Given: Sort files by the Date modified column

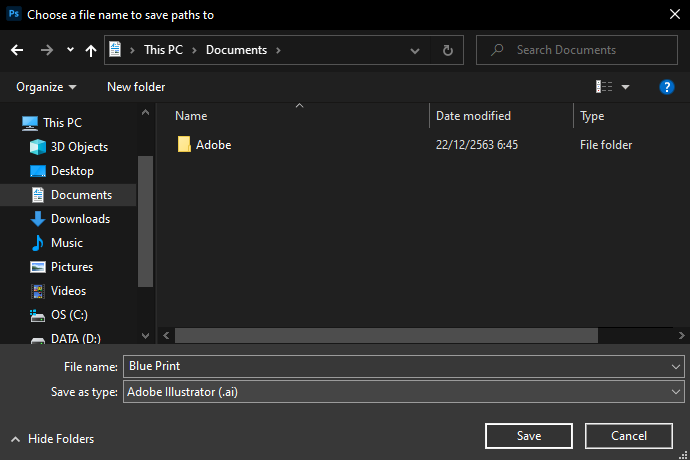Looking at the screenshot, I should (x=473, y=116).
